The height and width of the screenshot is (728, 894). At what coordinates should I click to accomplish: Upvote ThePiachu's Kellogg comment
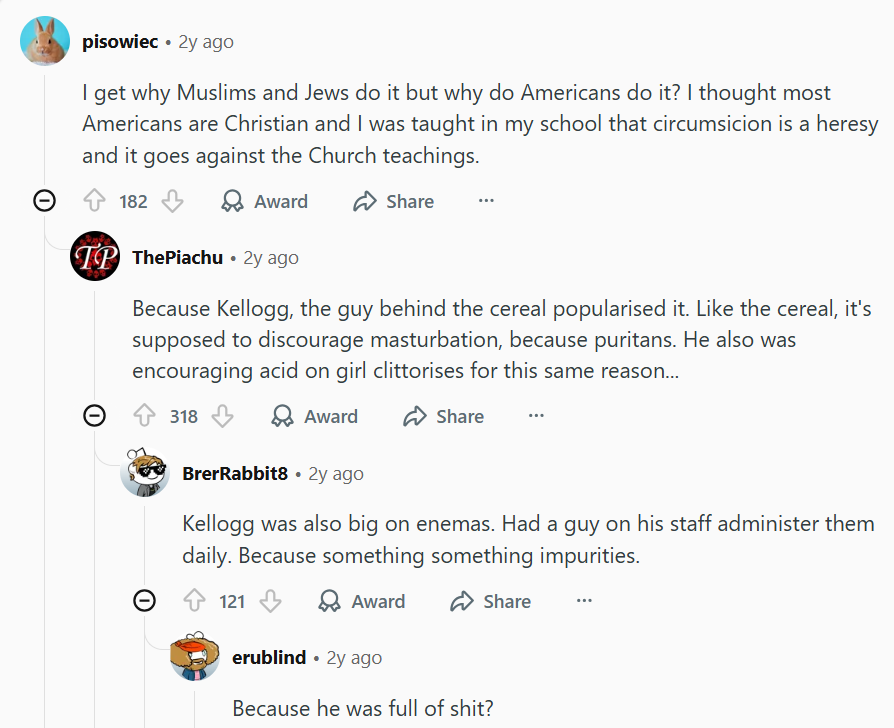pos(145,416)
